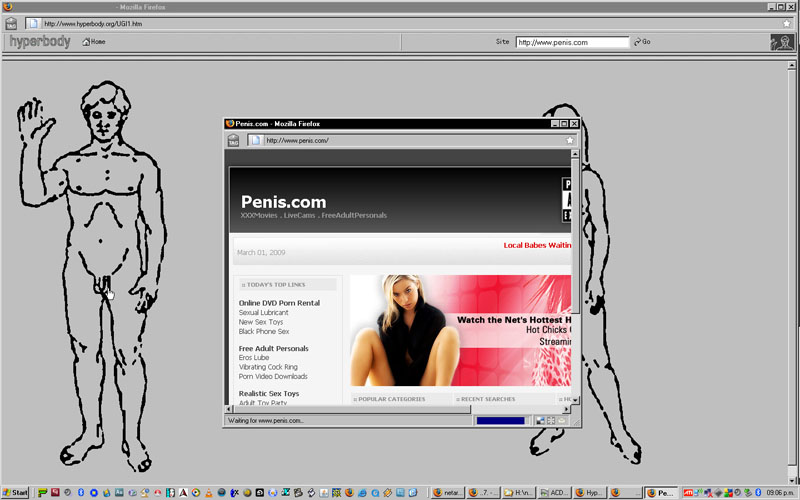Click the TAG icon in the popup window
Viewport: 800px width, 500px height.
(x=233, y=141)
